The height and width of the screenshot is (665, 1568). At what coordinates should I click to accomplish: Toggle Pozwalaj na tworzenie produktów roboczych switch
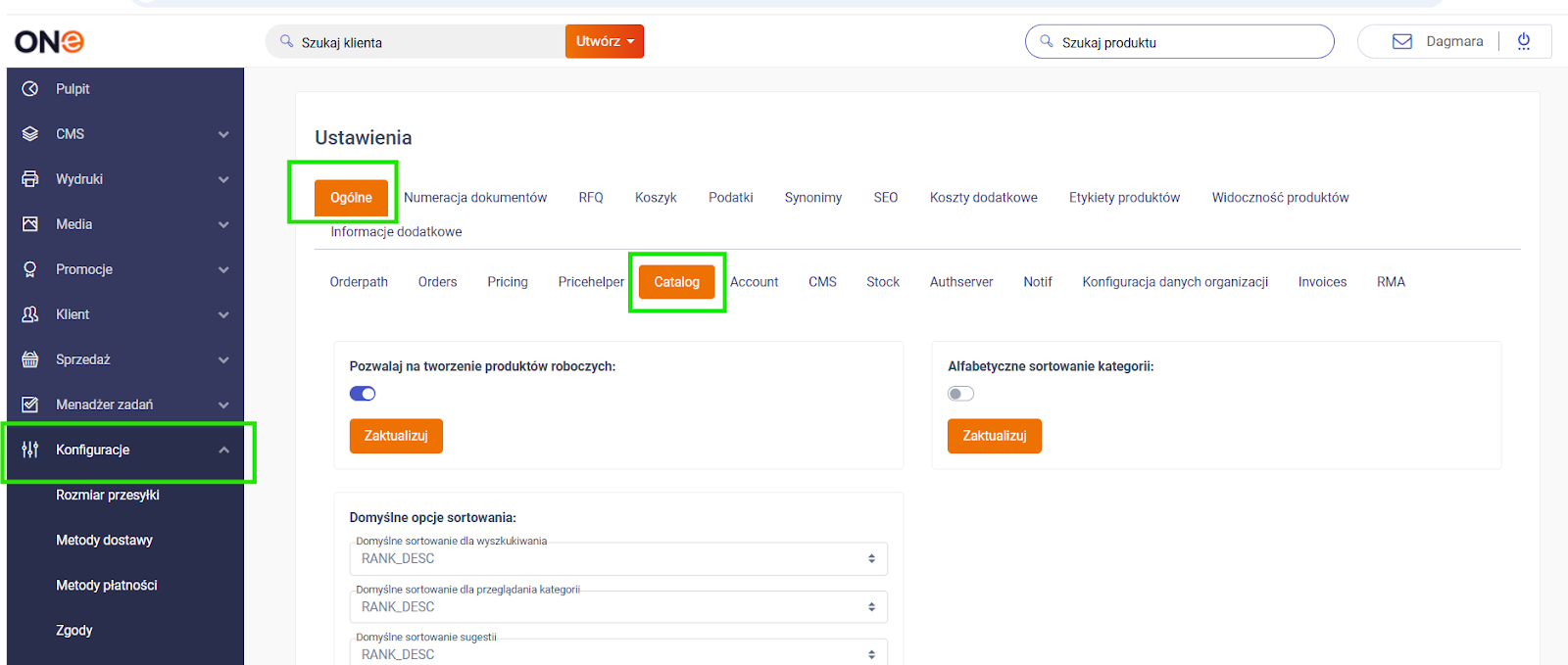pyautogui.click(x=363, y=394)
